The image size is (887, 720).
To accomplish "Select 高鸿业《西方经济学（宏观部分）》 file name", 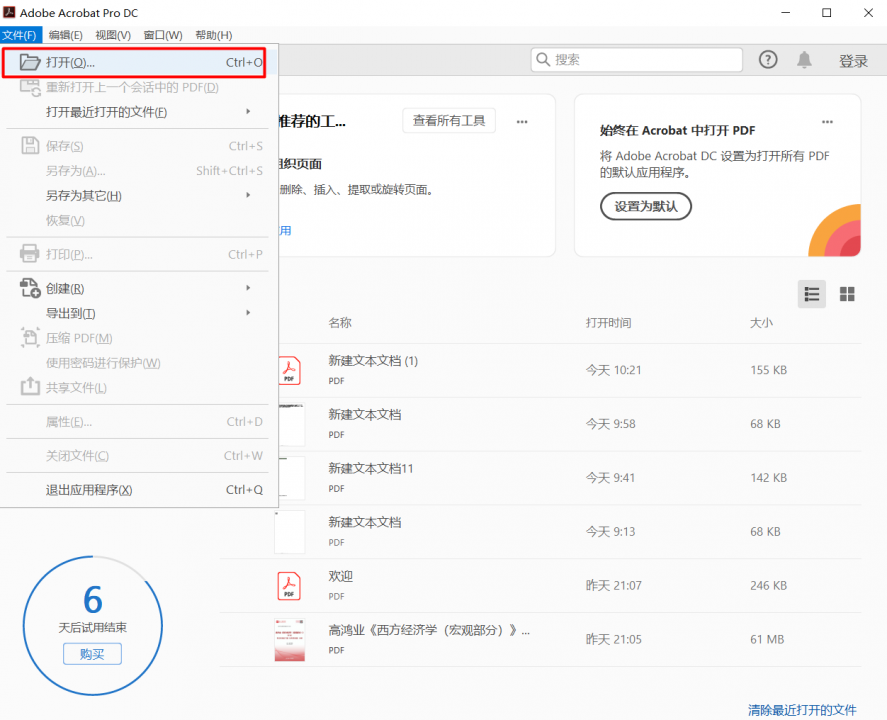I will coord(429,630).
